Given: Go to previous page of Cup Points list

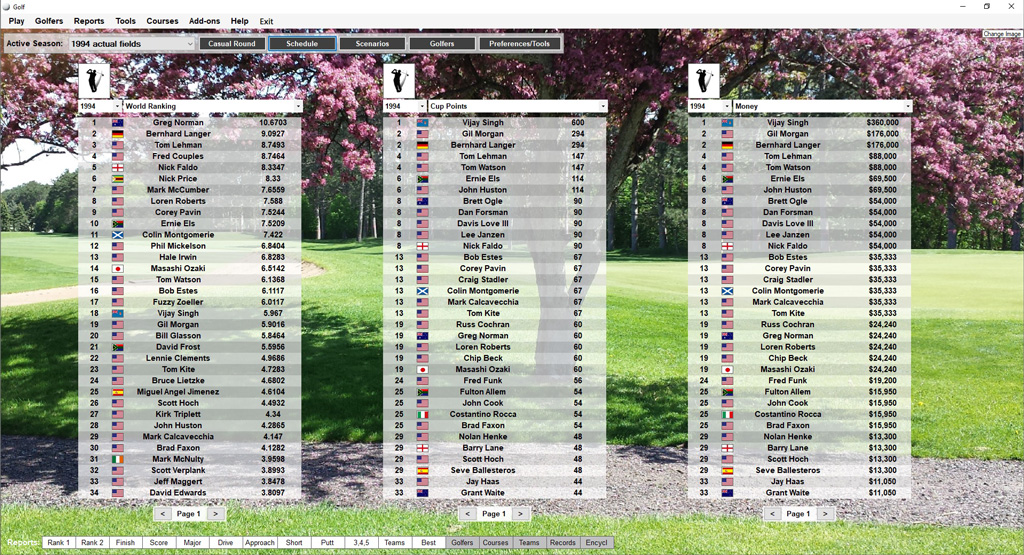Looking at the screenshot, I should tap(466, 513).
